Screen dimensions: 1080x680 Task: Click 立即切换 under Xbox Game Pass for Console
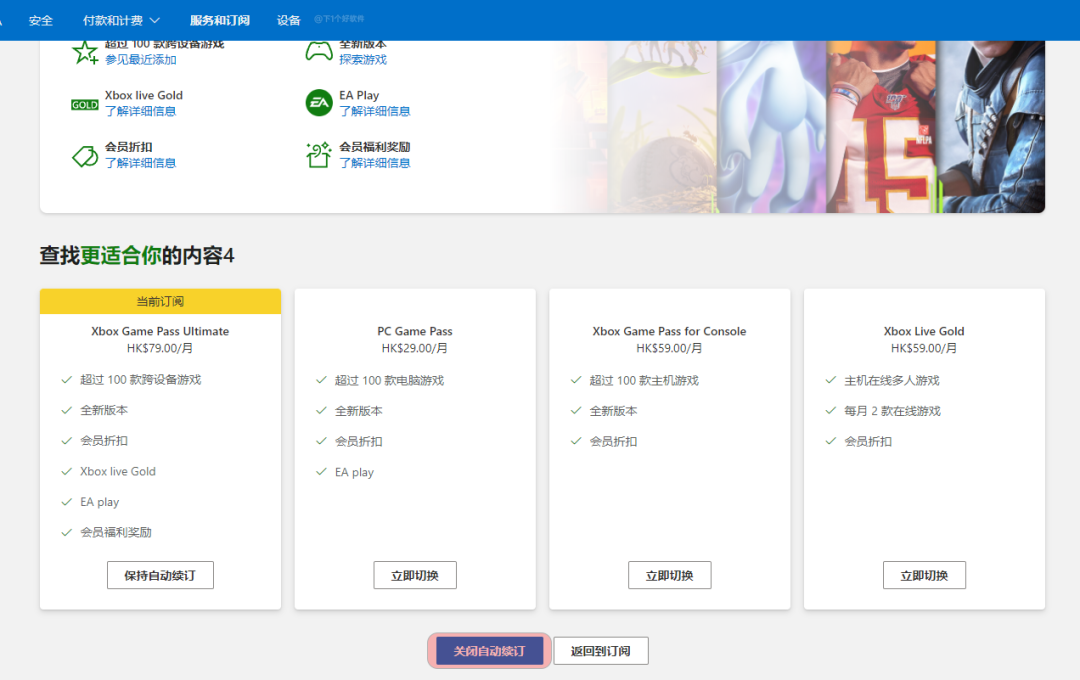pyautogui.click(x=669, y=575)
